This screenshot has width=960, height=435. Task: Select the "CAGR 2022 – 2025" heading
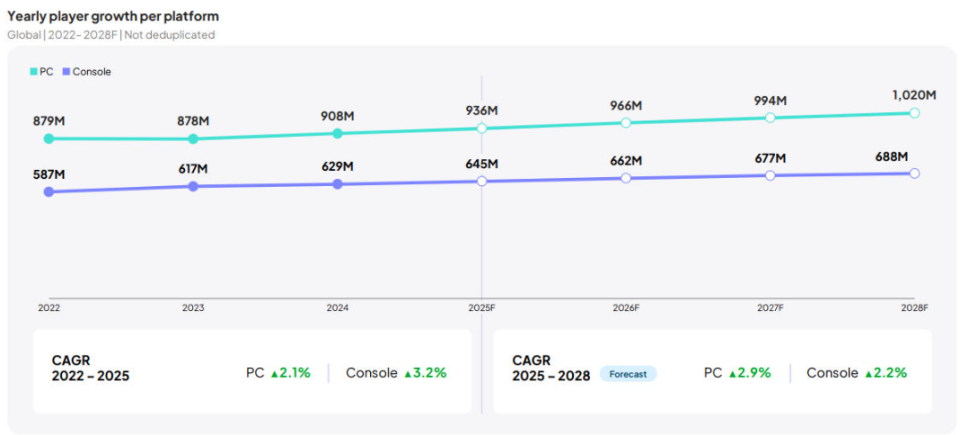point(90,368)
